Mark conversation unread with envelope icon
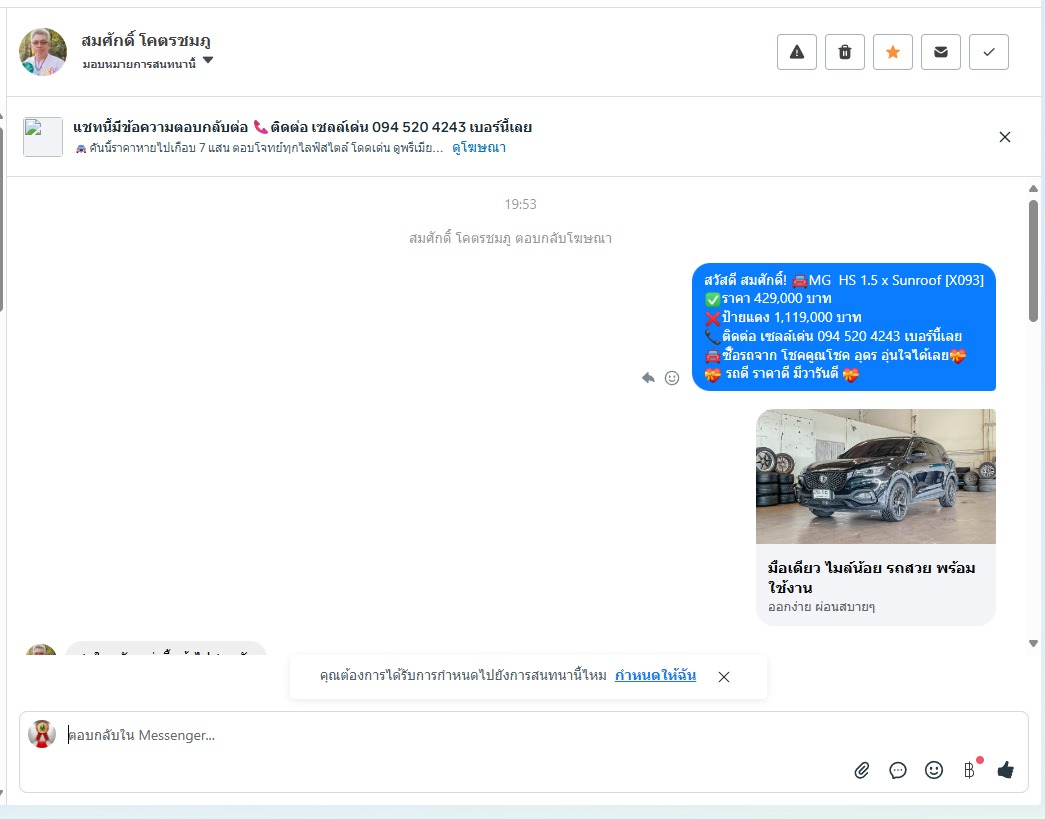 pyautogui.click(x=940, y=52)
